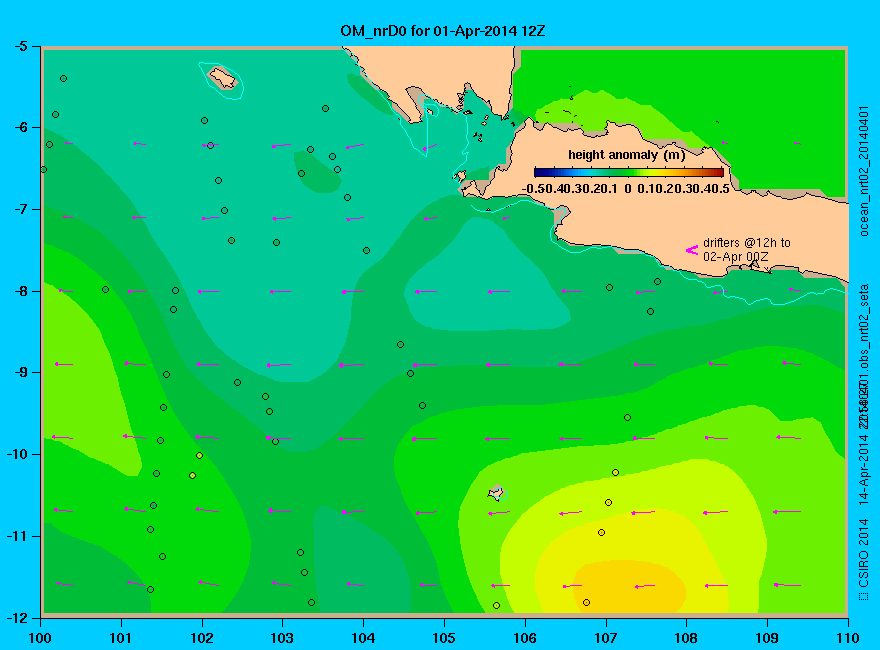Click the small square symbol before CSIRO text

pyautogui.click(x=864, y=596)
